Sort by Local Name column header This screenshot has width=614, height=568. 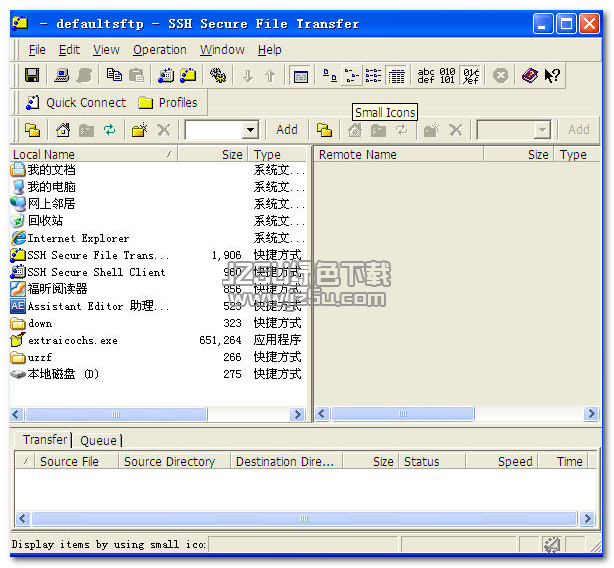(94, 154)
